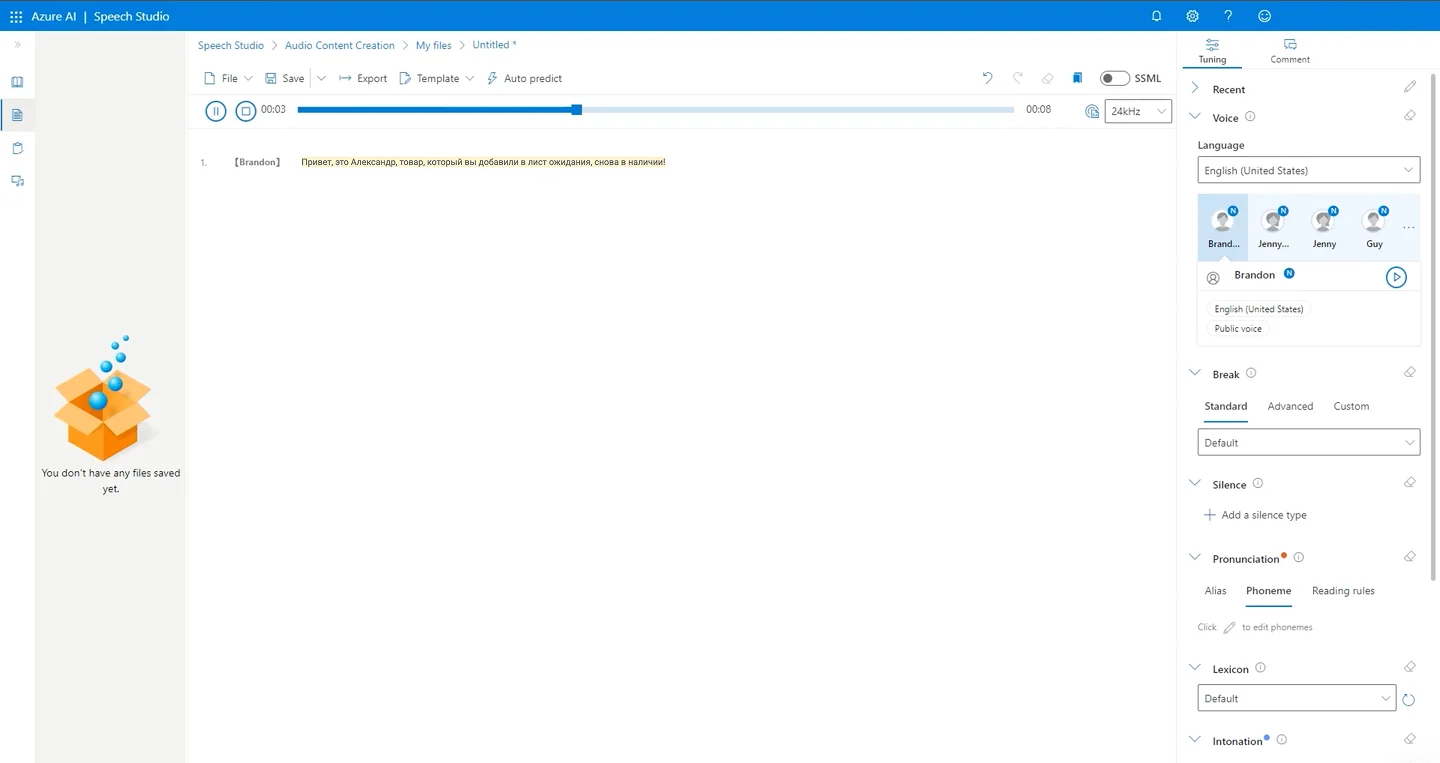Switch to the Comment tab

[x=1289, y=51]
